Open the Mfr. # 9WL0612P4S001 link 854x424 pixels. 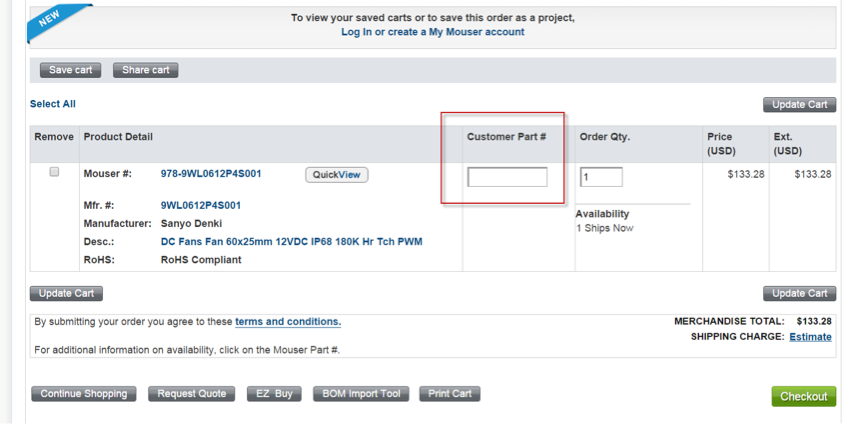(201, 206)
